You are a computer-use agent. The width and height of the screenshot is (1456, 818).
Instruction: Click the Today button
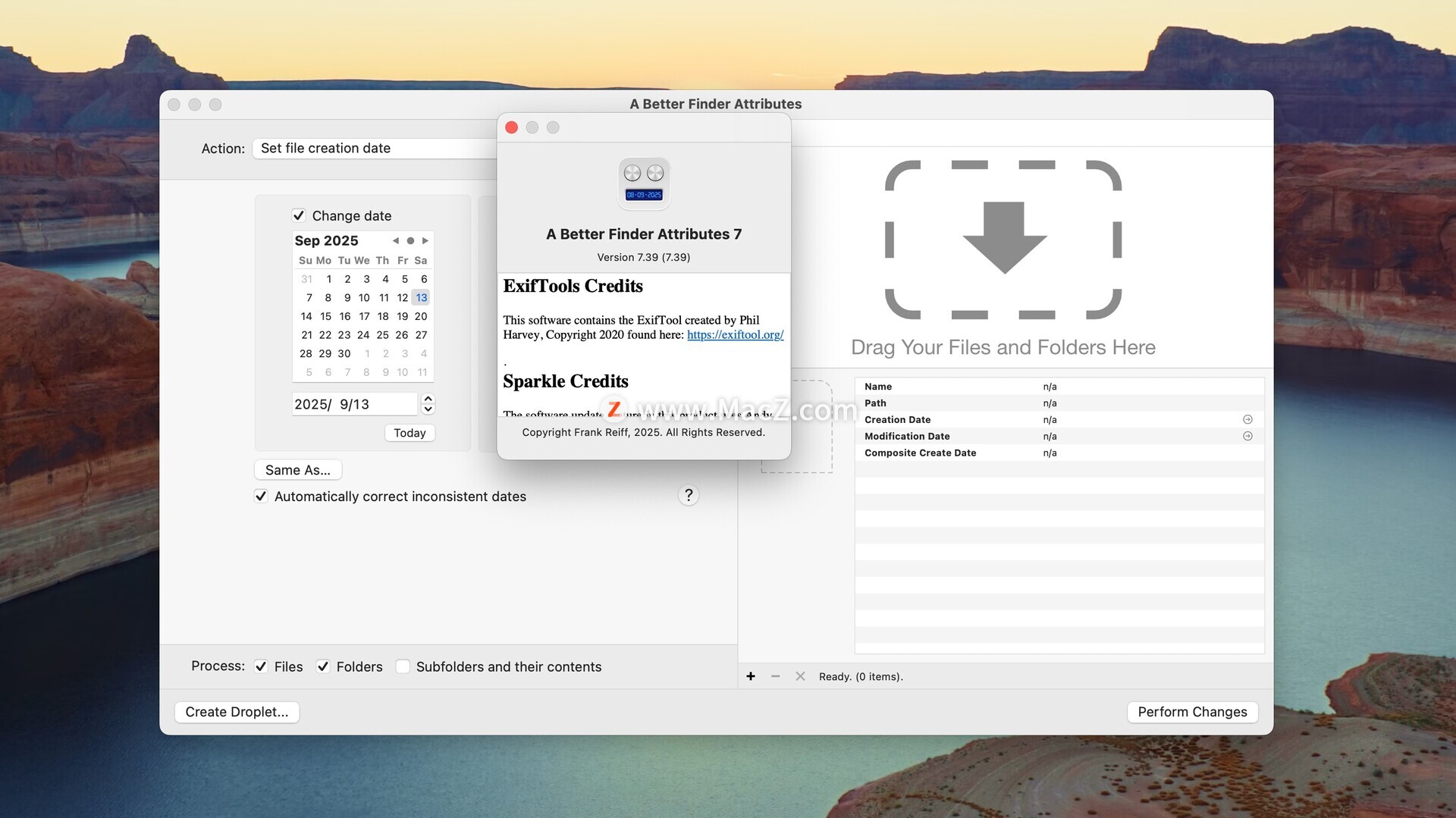pos(409,433)
